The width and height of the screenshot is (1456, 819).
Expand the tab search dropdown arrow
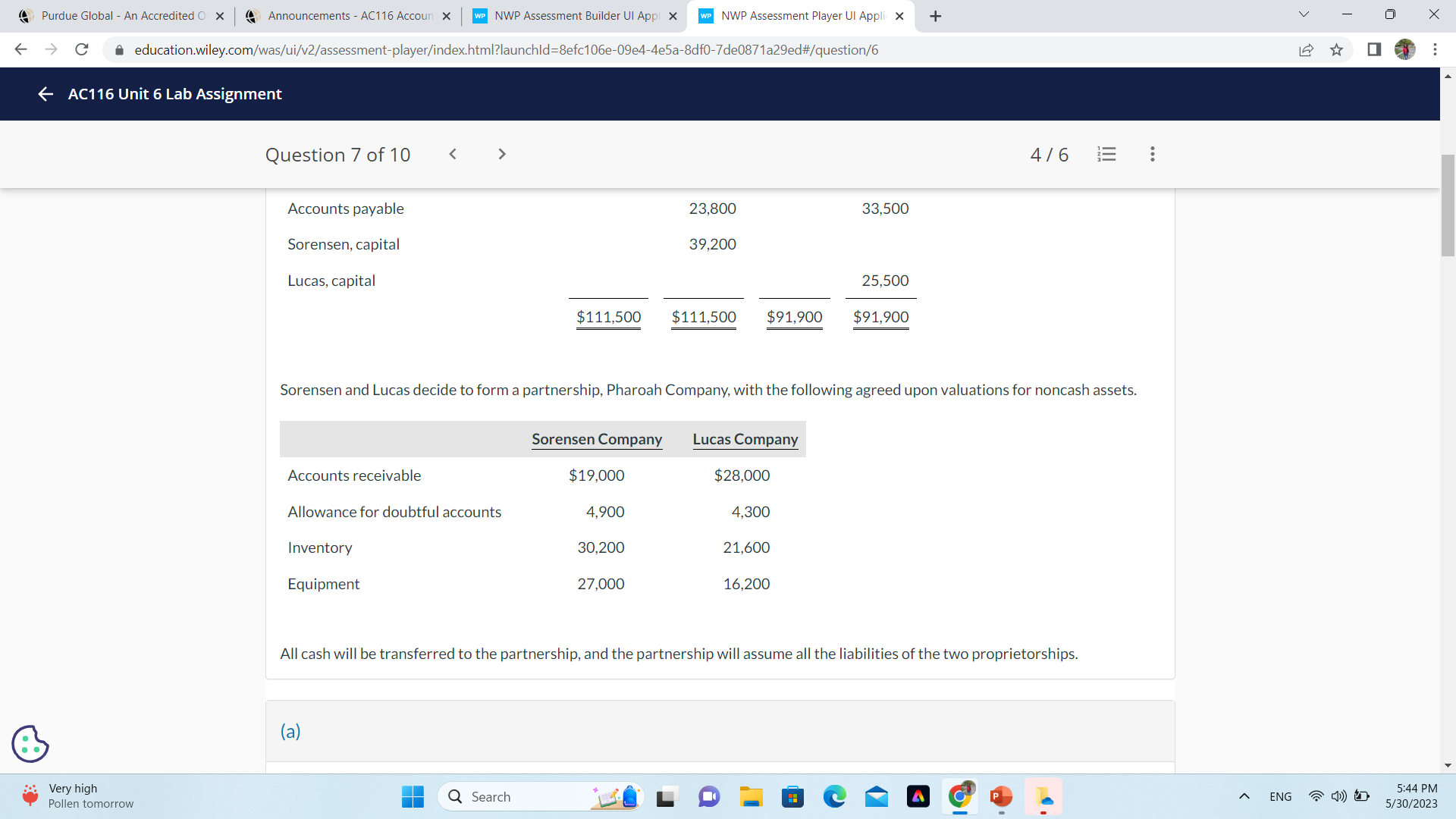pos(1304,15)
